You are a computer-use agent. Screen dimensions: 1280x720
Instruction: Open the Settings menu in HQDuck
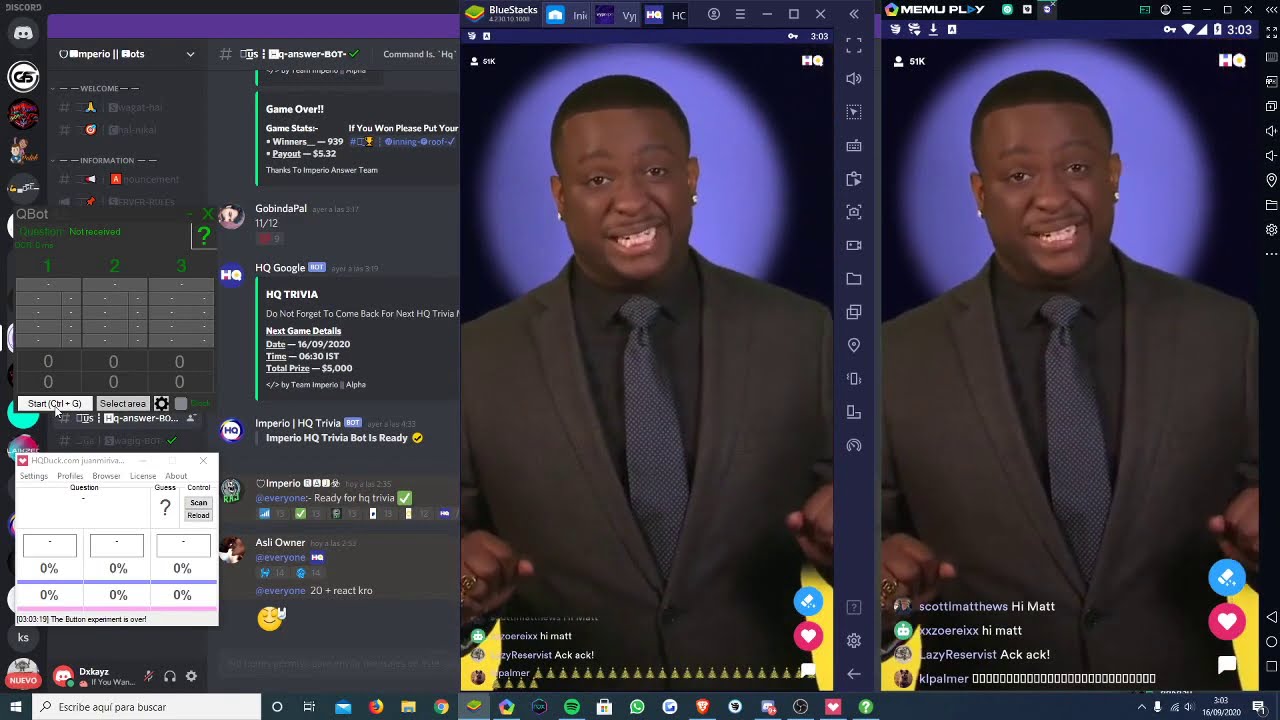tap(34, 476)
